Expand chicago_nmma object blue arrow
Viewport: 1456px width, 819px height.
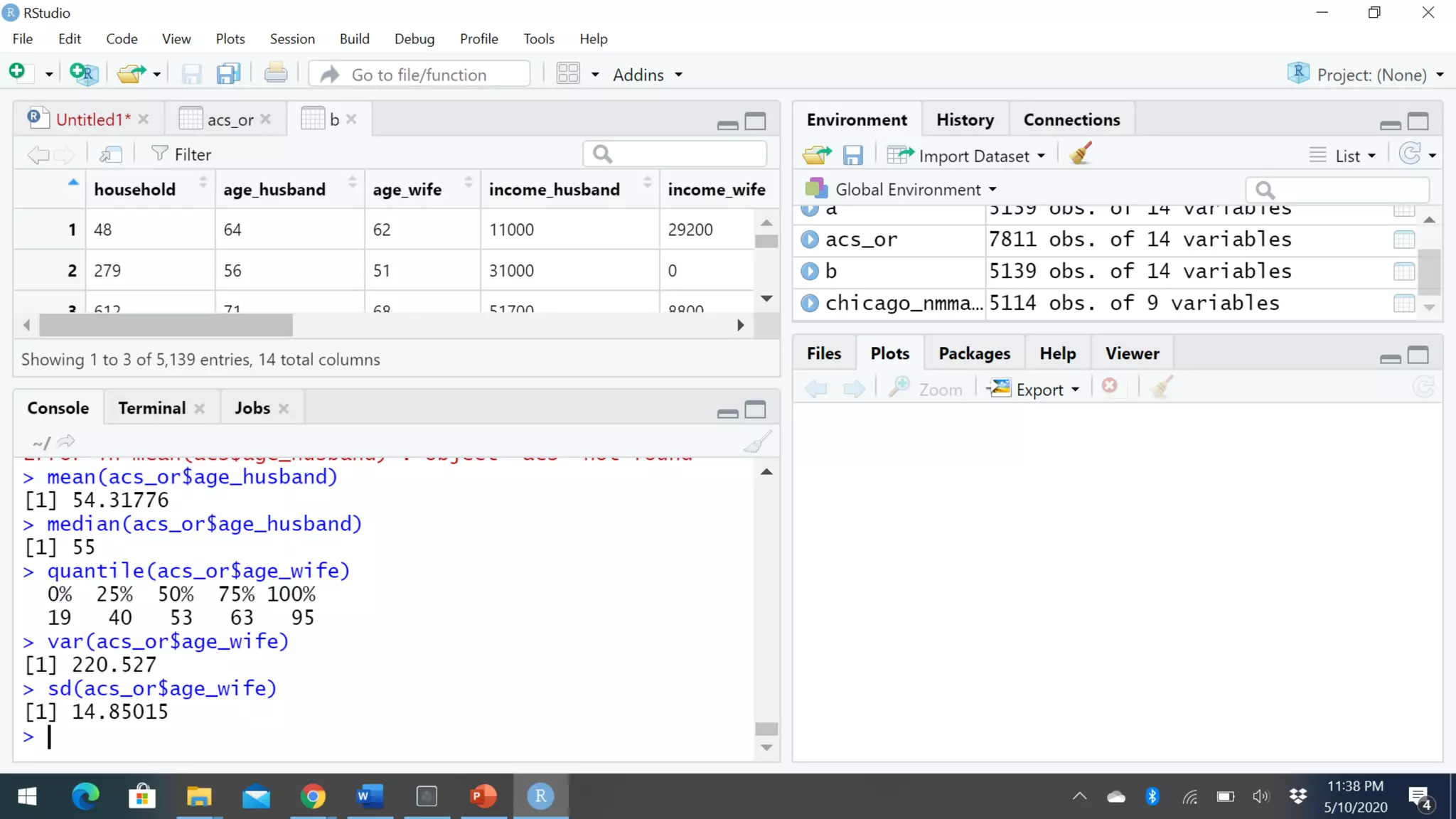pos(810,304)
